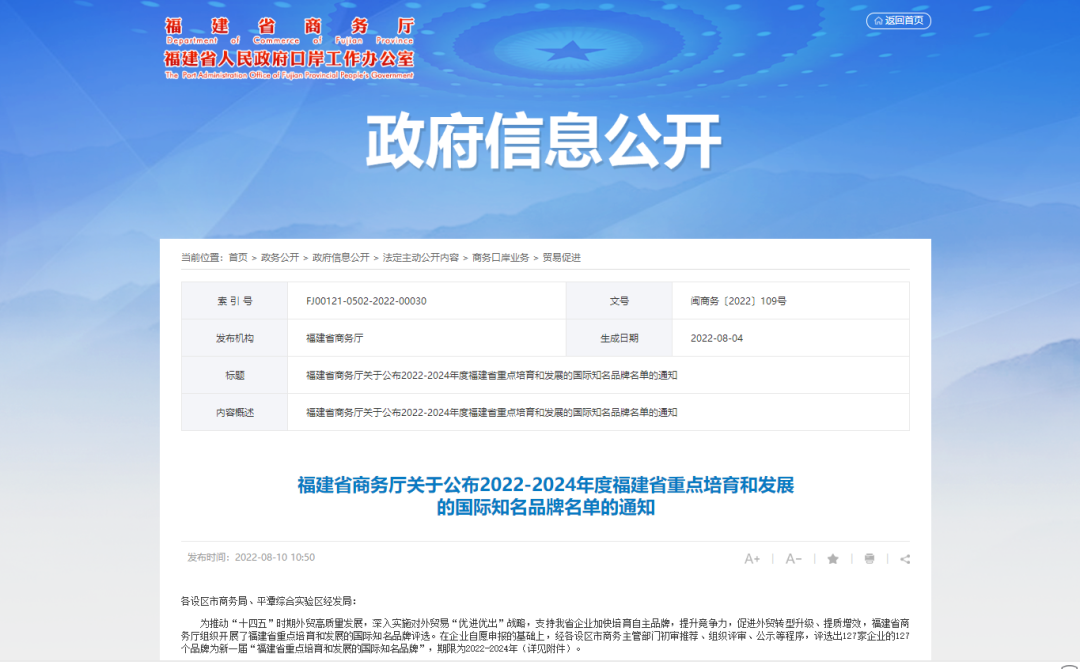Click 政府信息公开 banner heading

(543, 142)
